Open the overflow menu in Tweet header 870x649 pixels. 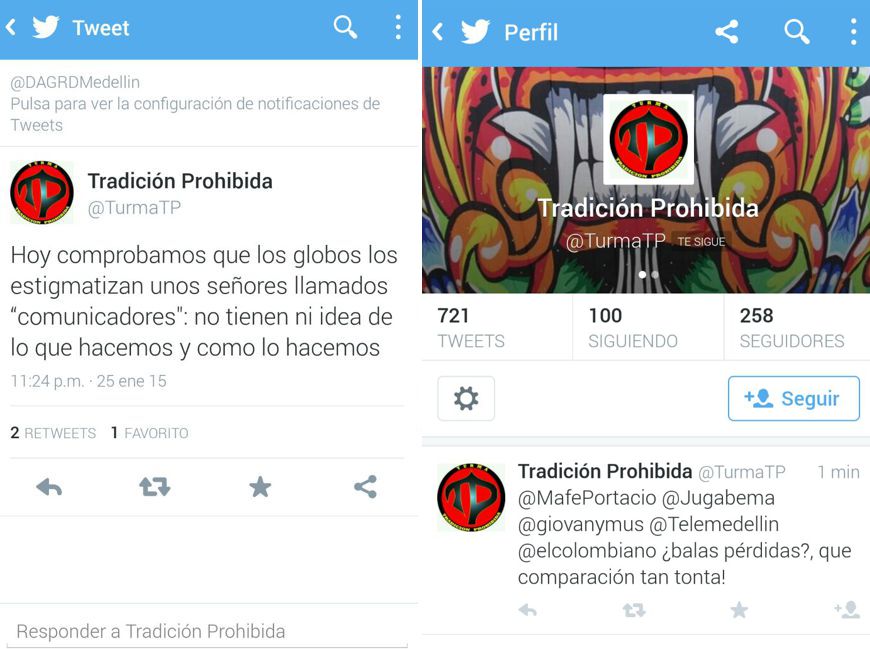(x=398, y=27)
